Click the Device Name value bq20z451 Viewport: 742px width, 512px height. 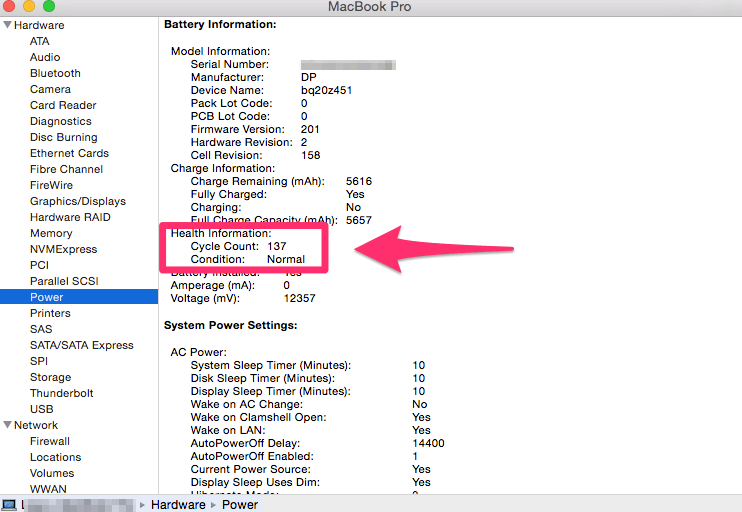pyautogui.click(x=327, y=90)
